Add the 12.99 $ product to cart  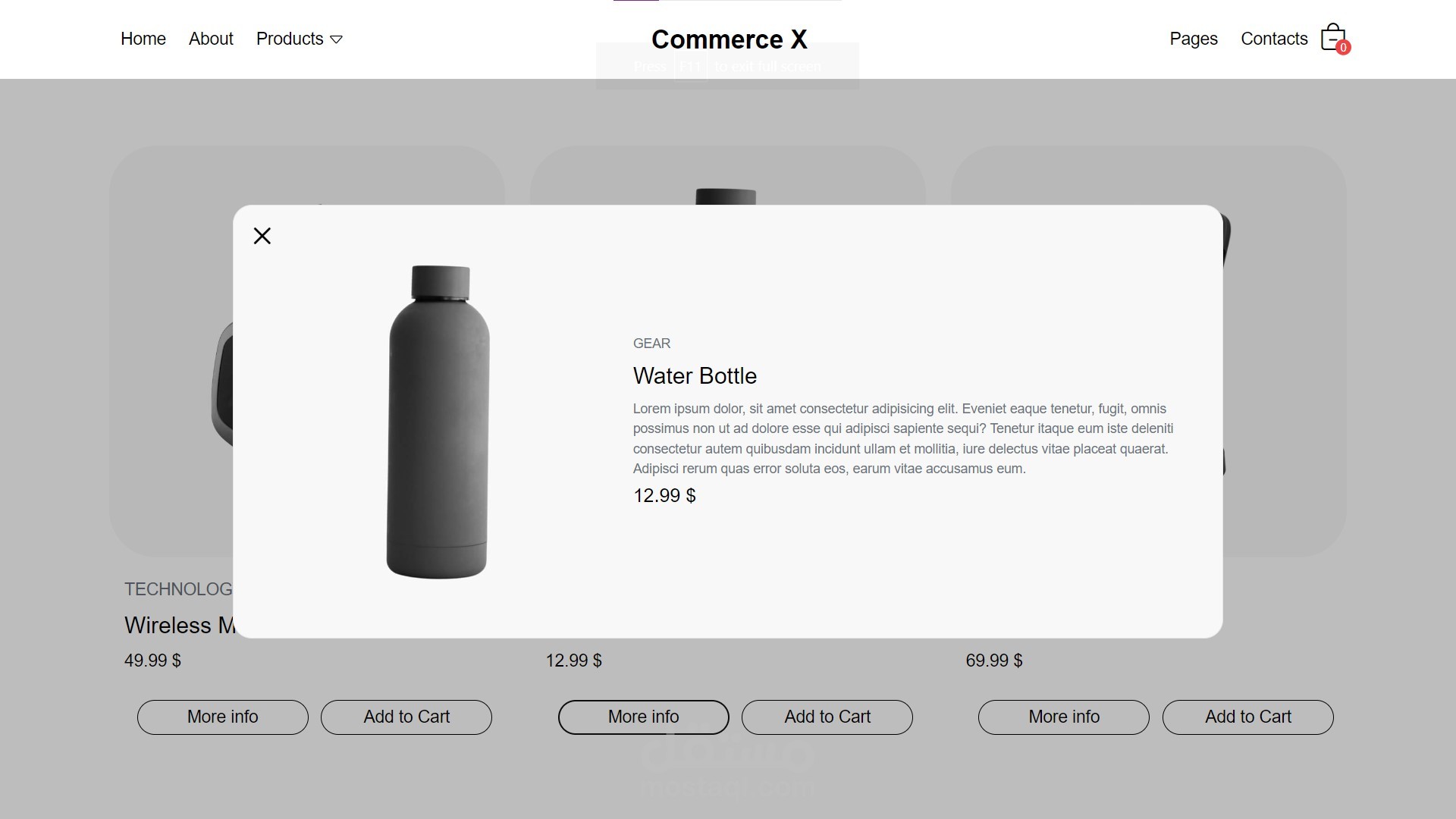(827, 717)
